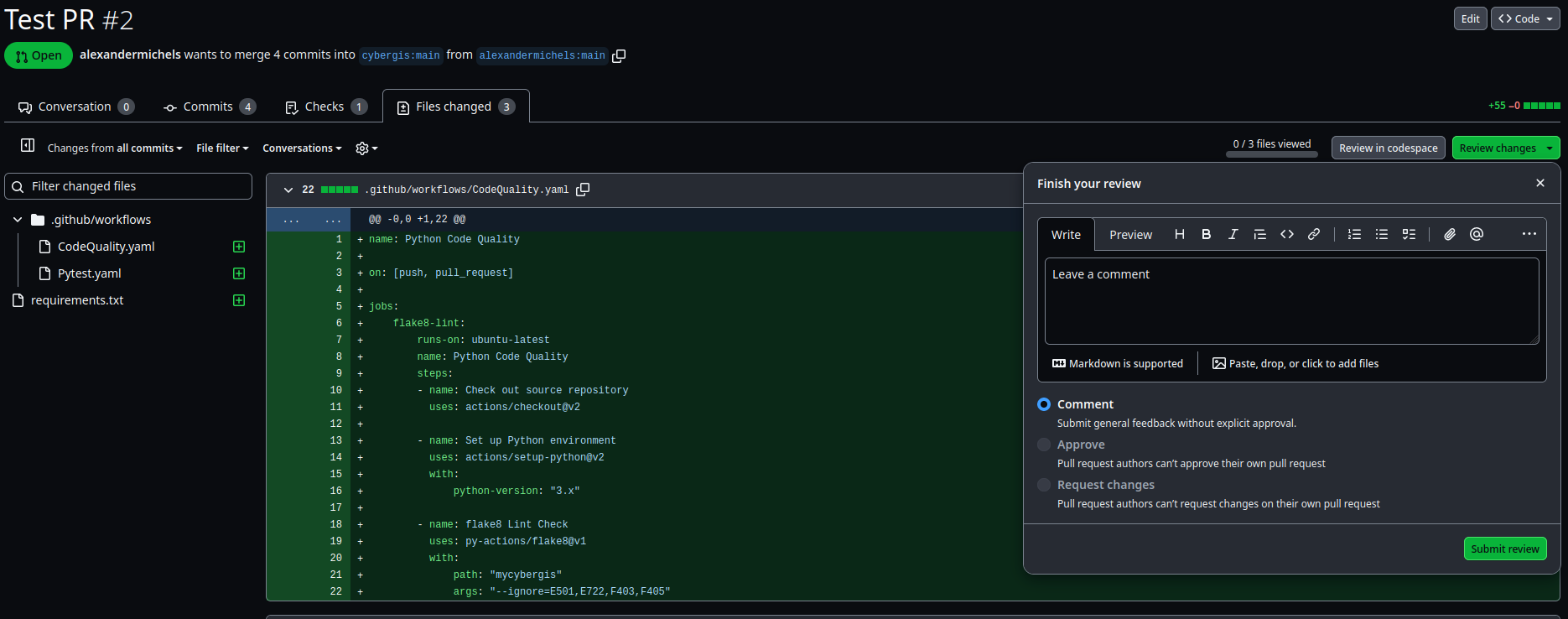Open CodeQuality.yaml in file tree
The image size is (1568, 619).
point(106,247)
